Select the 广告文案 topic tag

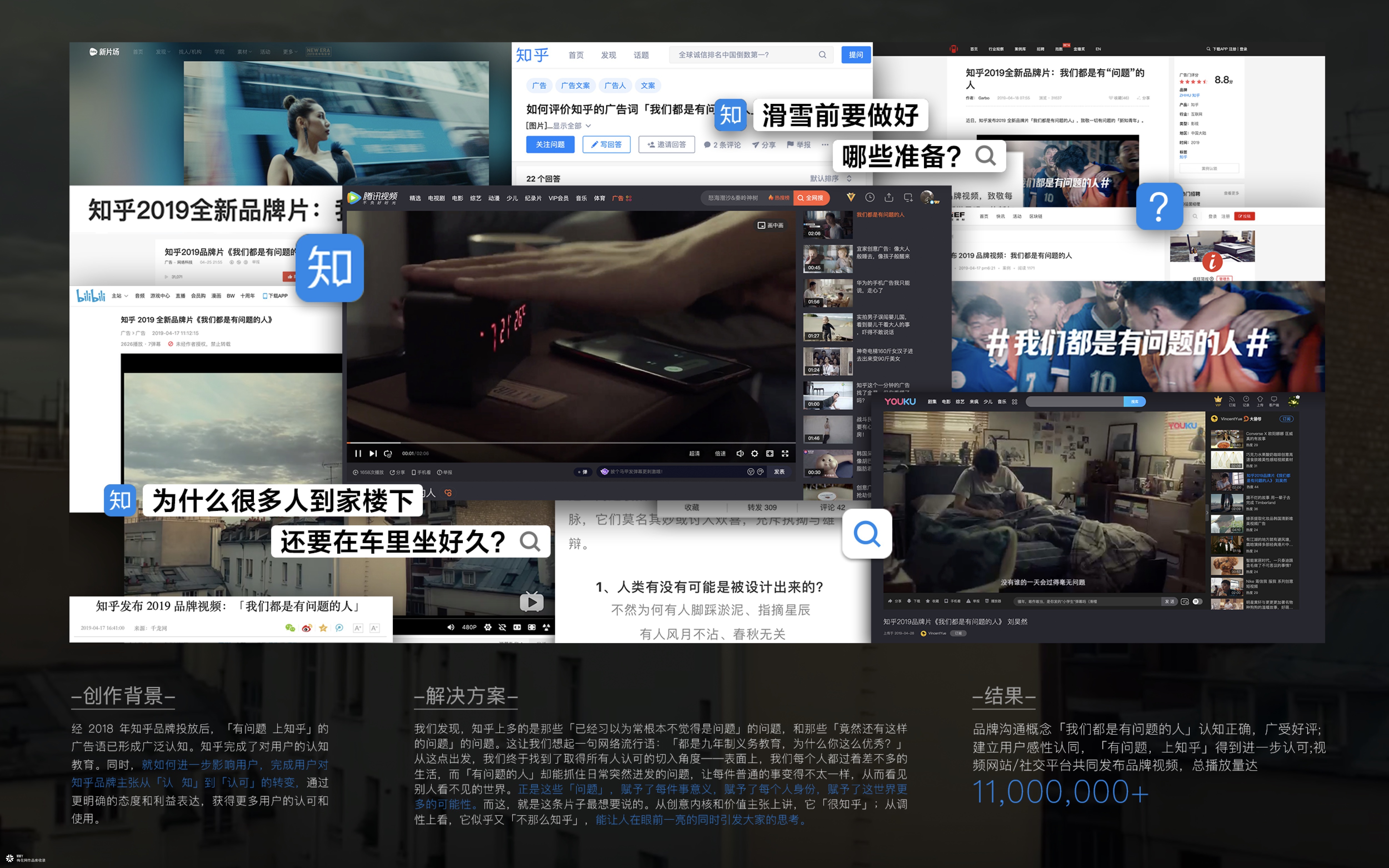[575, 86]
